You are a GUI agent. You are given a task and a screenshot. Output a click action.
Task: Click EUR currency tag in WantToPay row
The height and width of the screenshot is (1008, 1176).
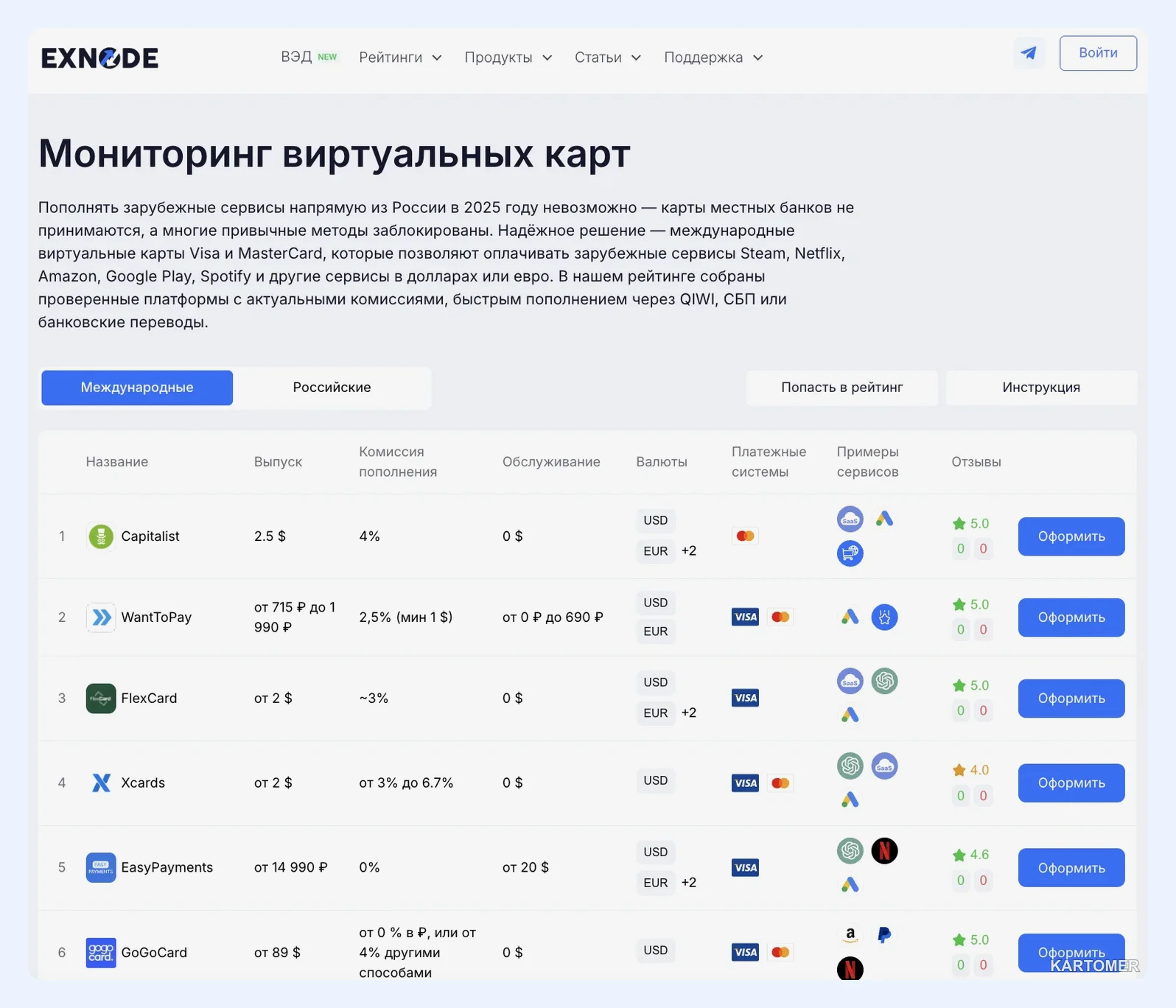tap(656, 631)
